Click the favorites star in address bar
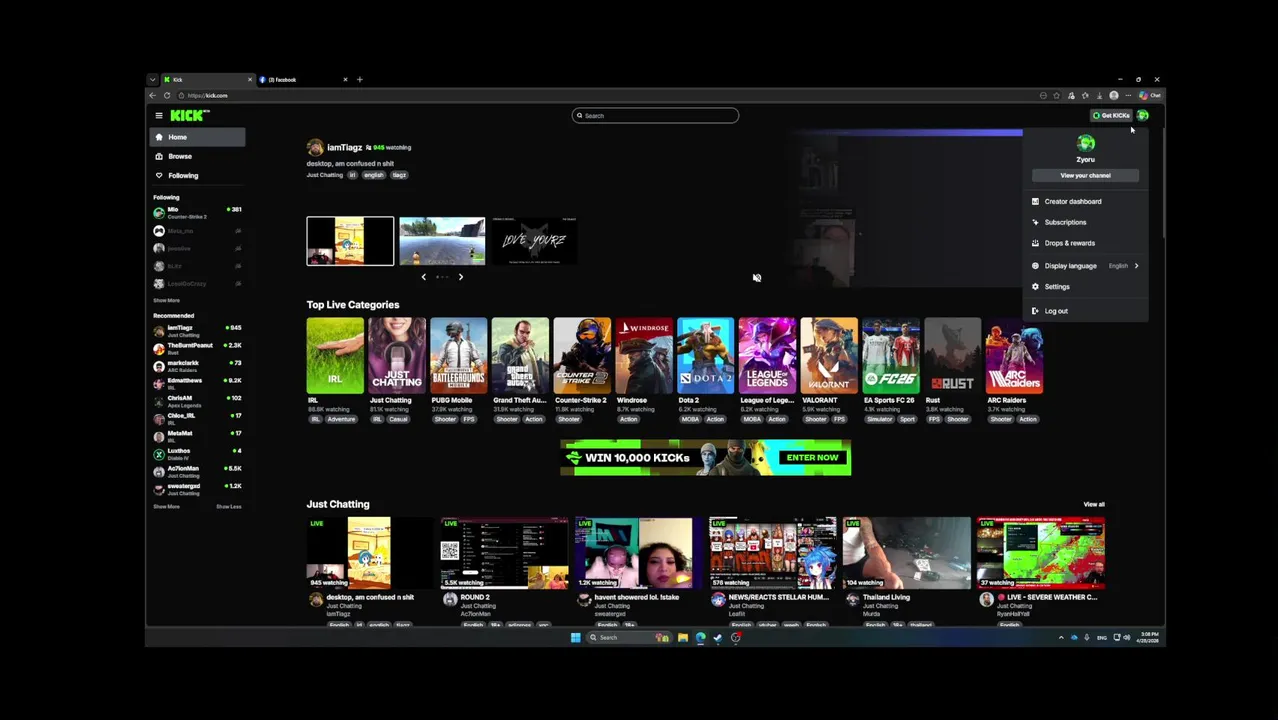 coord(1056,96)
